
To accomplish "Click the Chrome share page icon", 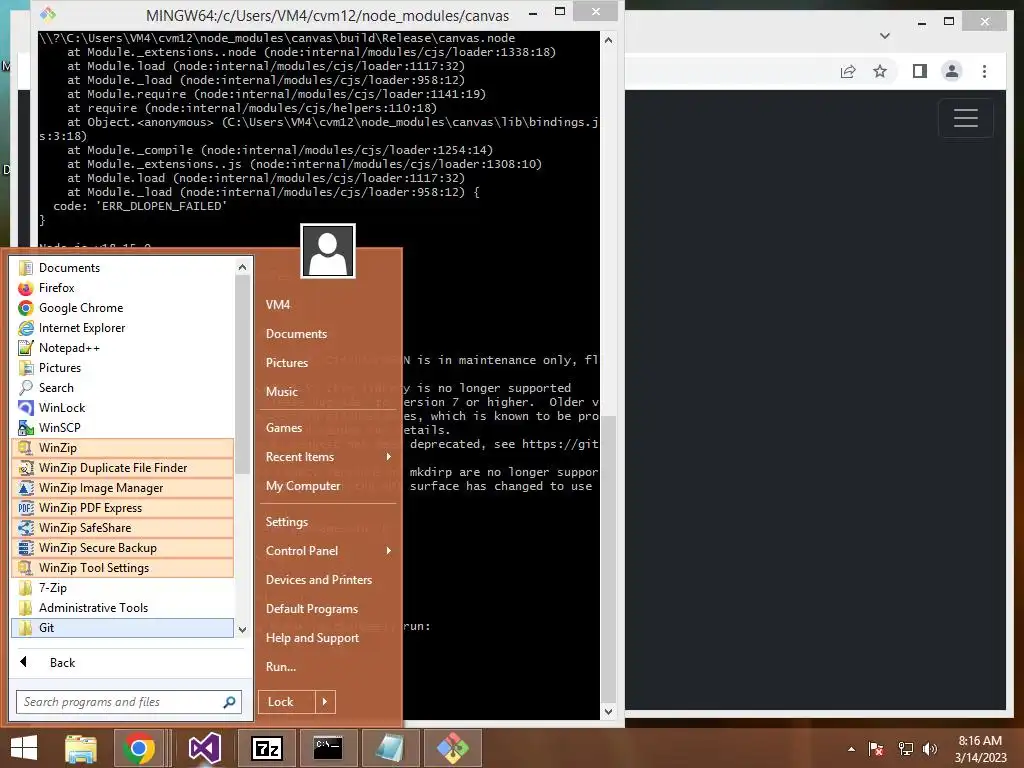I will pyautogui.click(x=848, y=71).
